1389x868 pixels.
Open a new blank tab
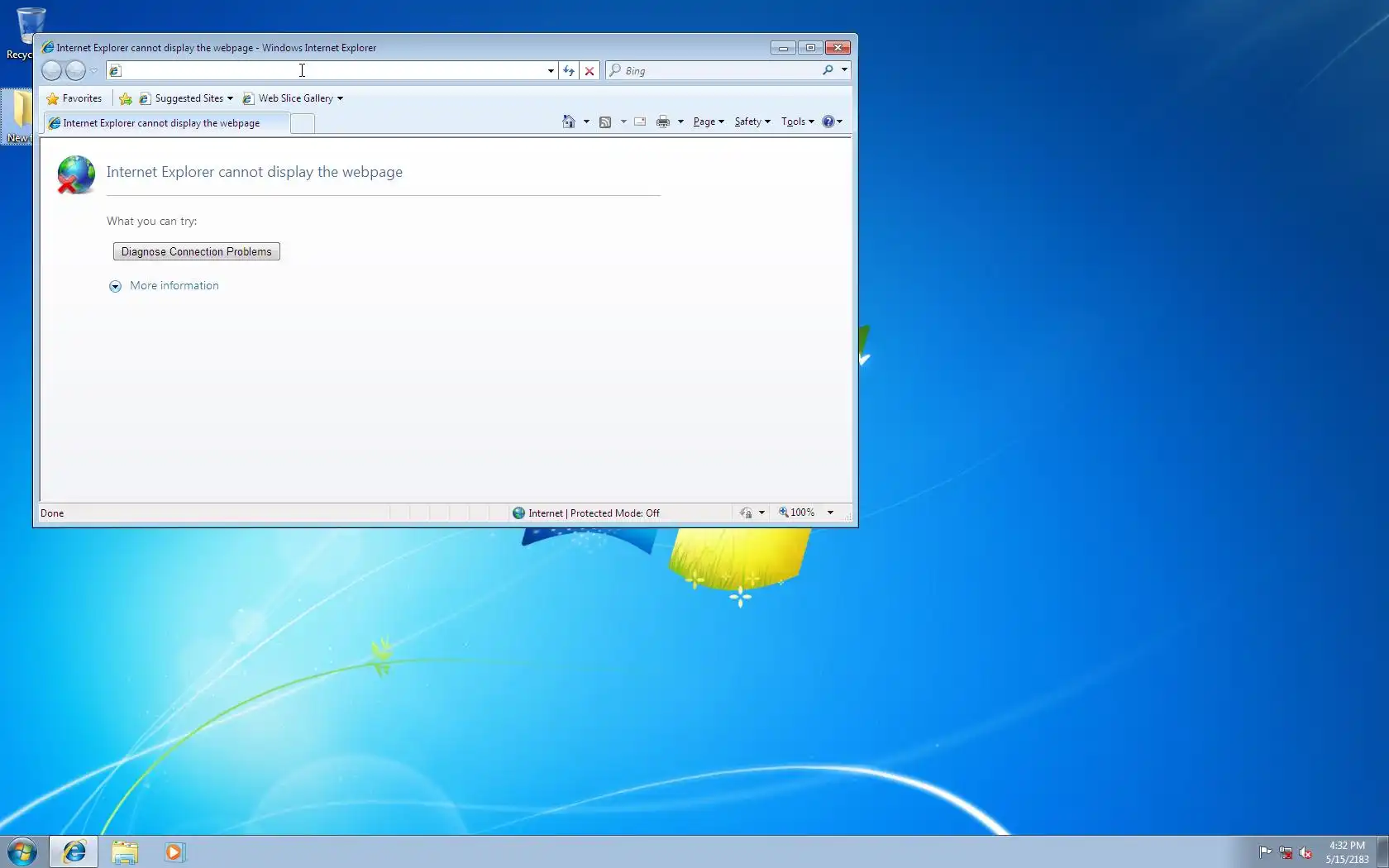(x=303, y=123)
